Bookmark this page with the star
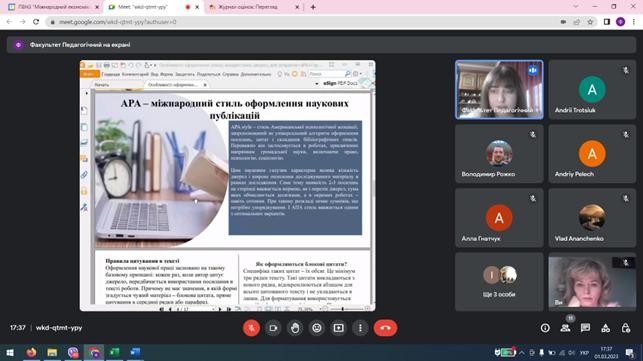Image resolution: width=643 pixels, height=361 pixels. (x=590, y=22)
